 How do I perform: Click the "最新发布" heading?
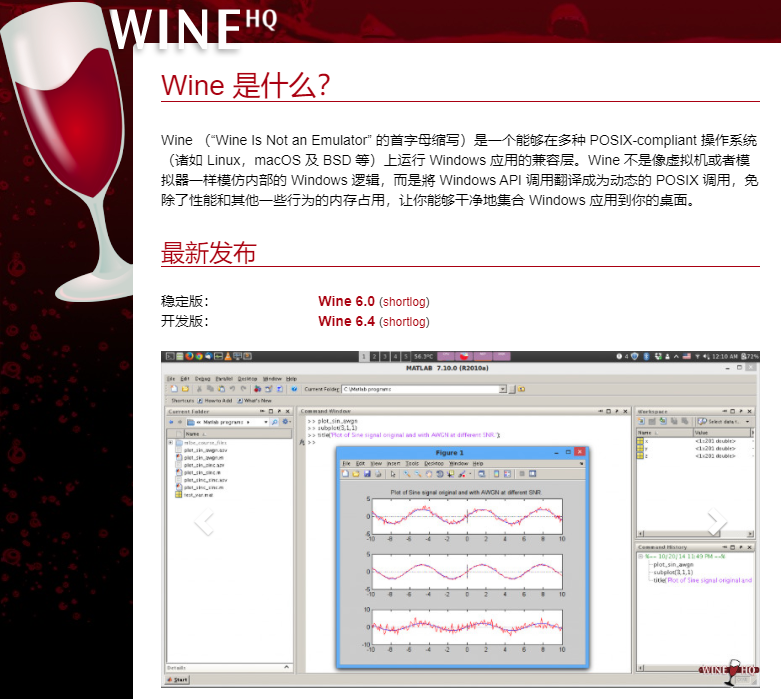[x=209, y=253]
